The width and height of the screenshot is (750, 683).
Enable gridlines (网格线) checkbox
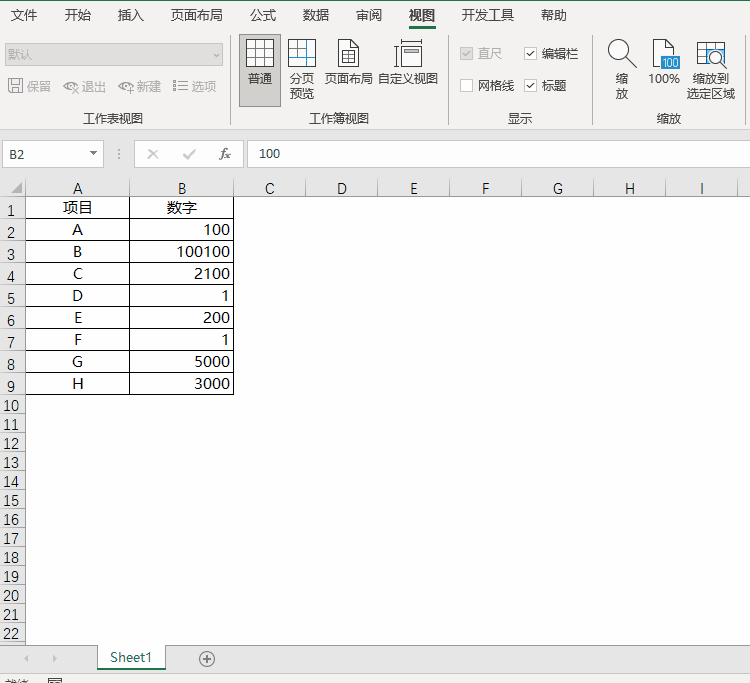click(467, 86)
